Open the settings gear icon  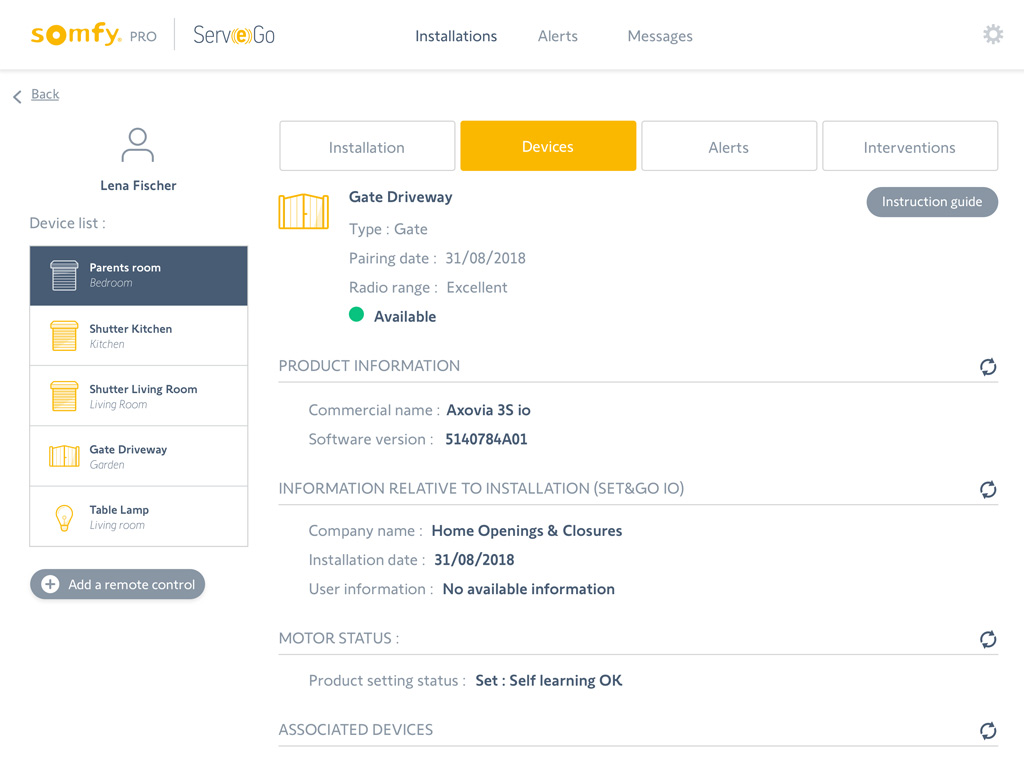pyautogui.click(x=992, y=35)
